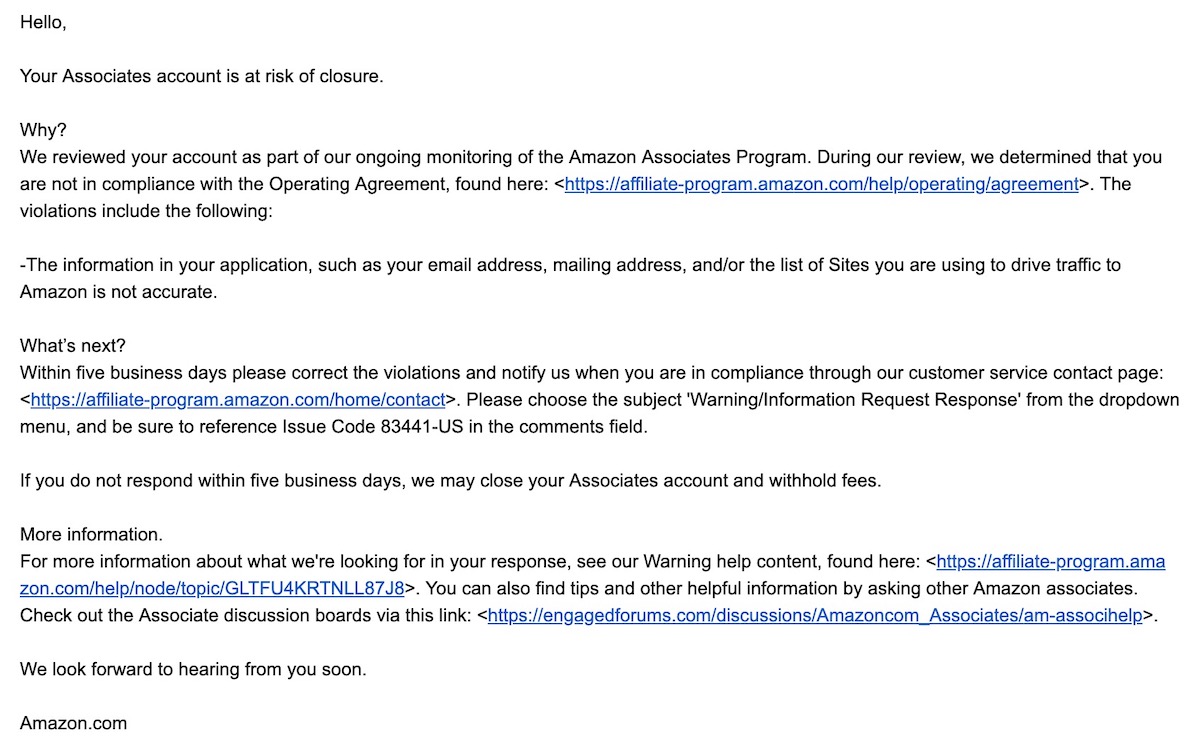Click 'Your Associates account is at risk' line
Viewport: 1200px width, 745px height.
point(201,76)
